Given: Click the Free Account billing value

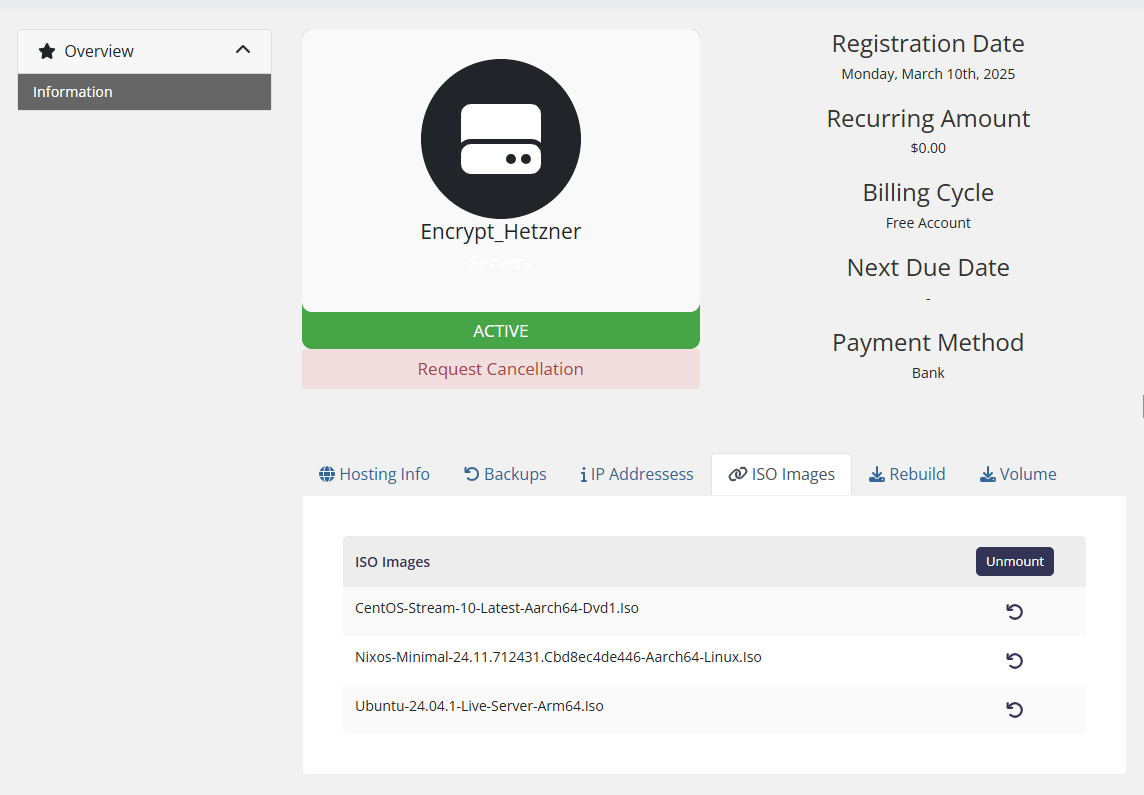Looking at the screenshot, I should (928, 223).
